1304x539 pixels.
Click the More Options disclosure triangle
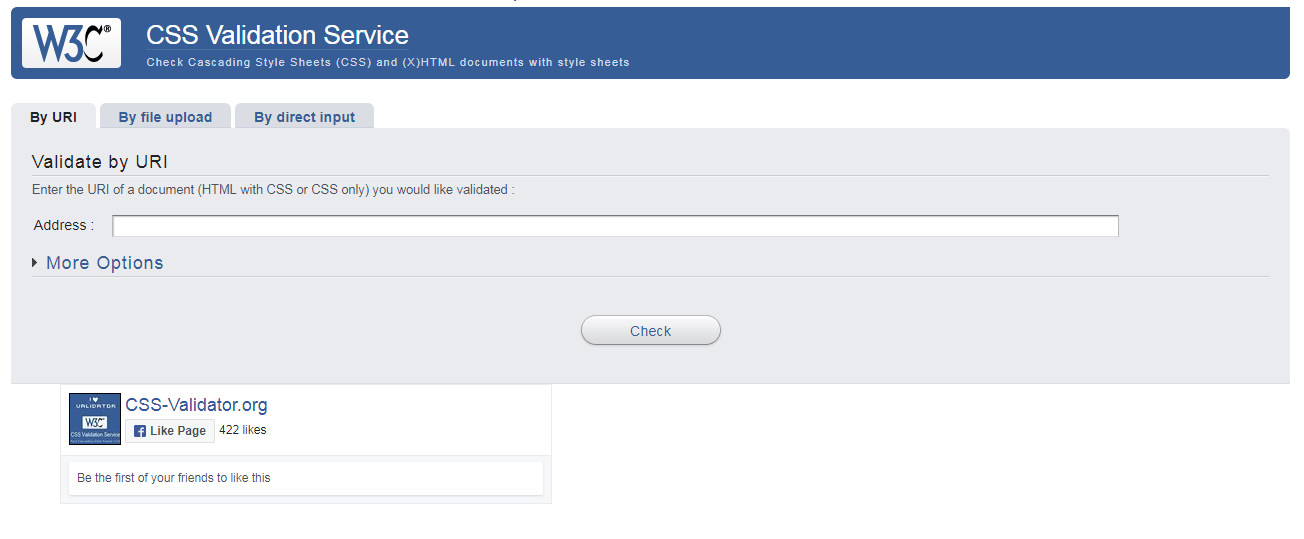[35, 263]
